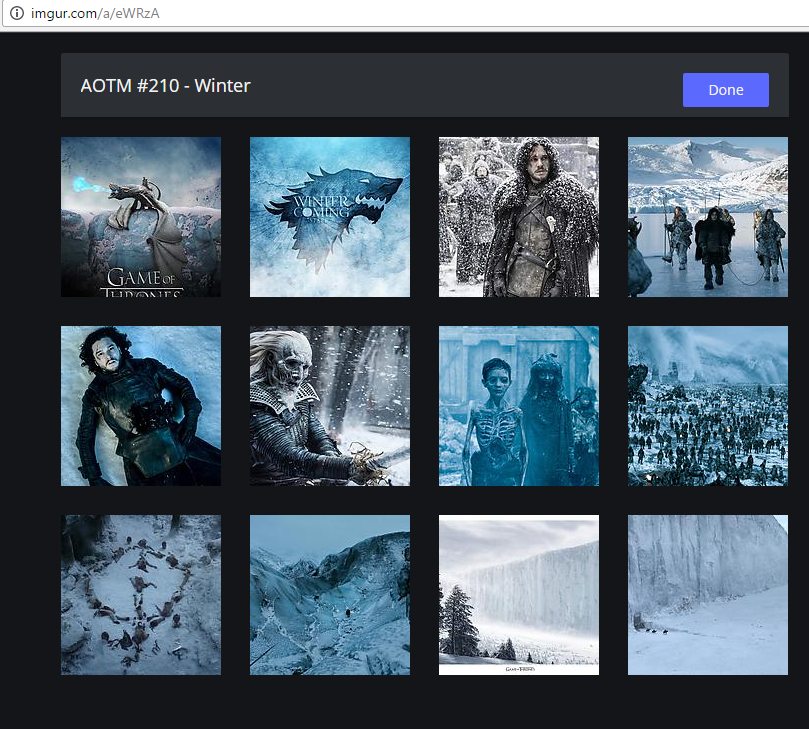Open the White Walker Night King thumbnail

pos(330,406)
